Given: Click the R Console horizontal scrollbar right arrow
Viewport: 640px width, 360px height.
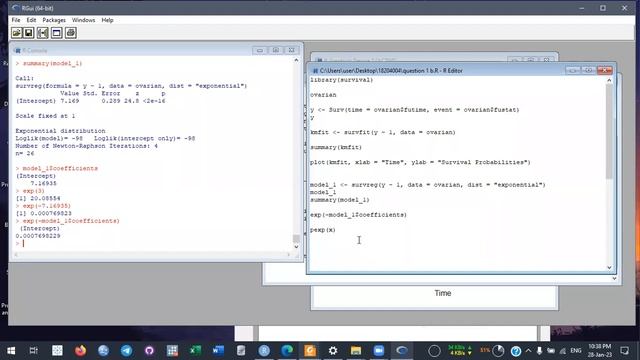Looking at the screenshot, I should 289,255.
